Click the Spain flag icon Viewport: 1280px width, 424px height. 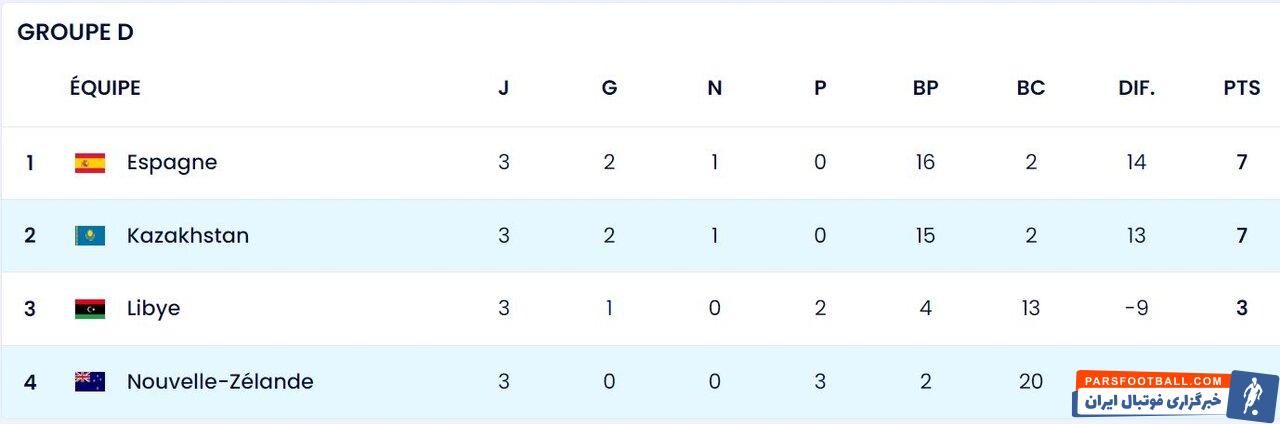90,163
